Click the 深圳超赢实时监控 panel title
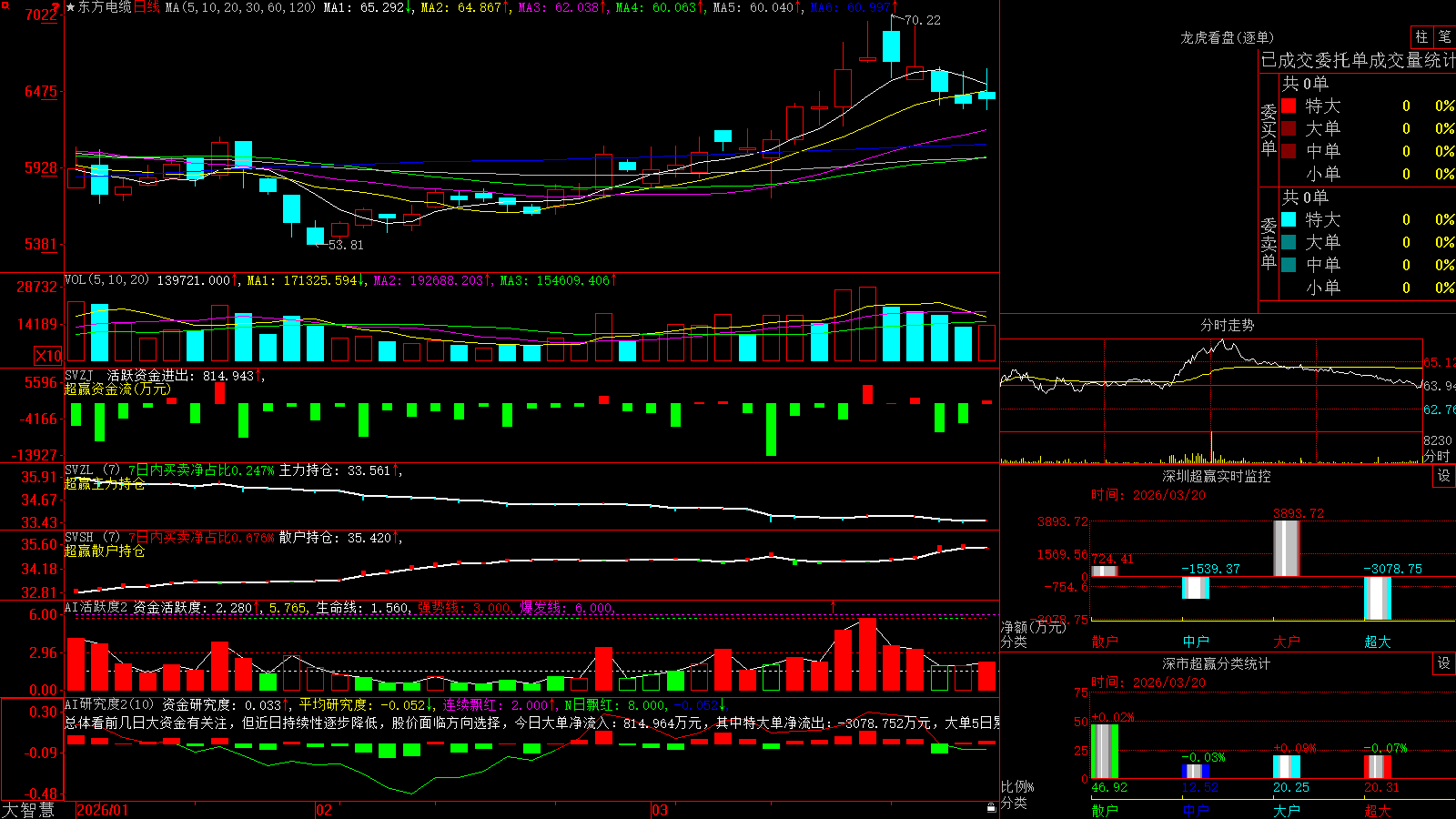 1217,476
